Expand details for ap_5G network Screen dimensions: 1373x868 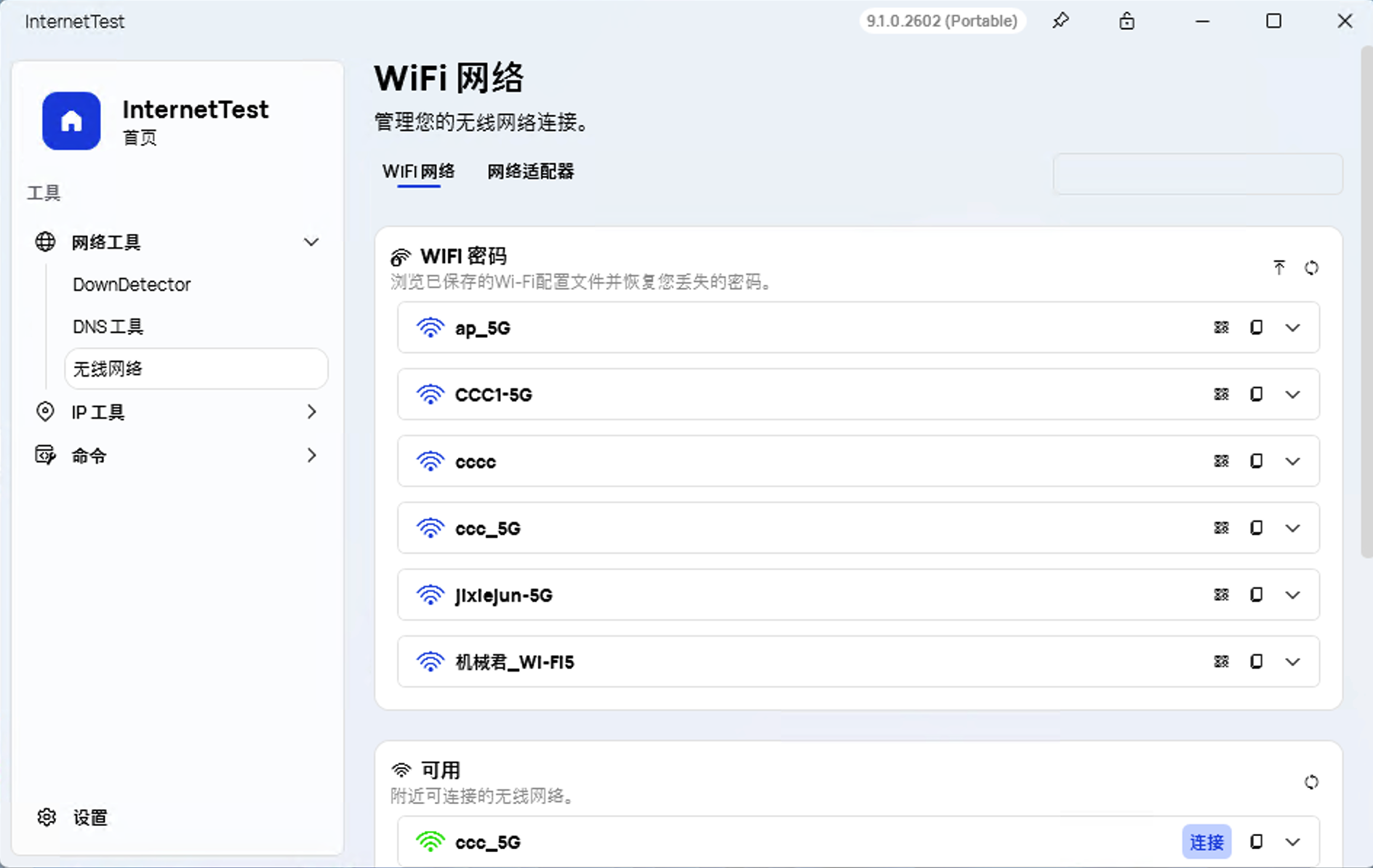1294,327
